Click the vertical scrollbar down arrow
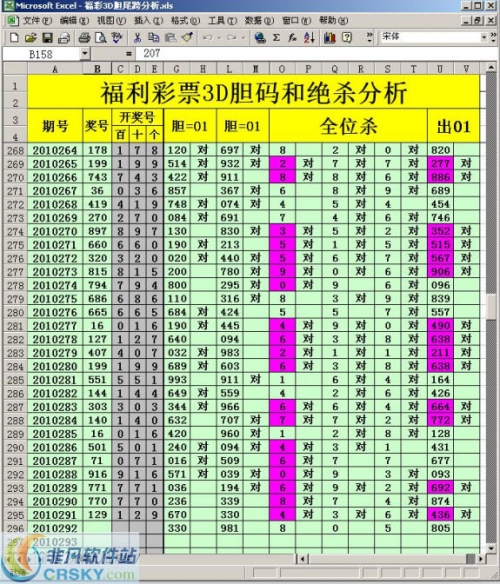This screenshot has height=584, width=500. click(491, 549)
